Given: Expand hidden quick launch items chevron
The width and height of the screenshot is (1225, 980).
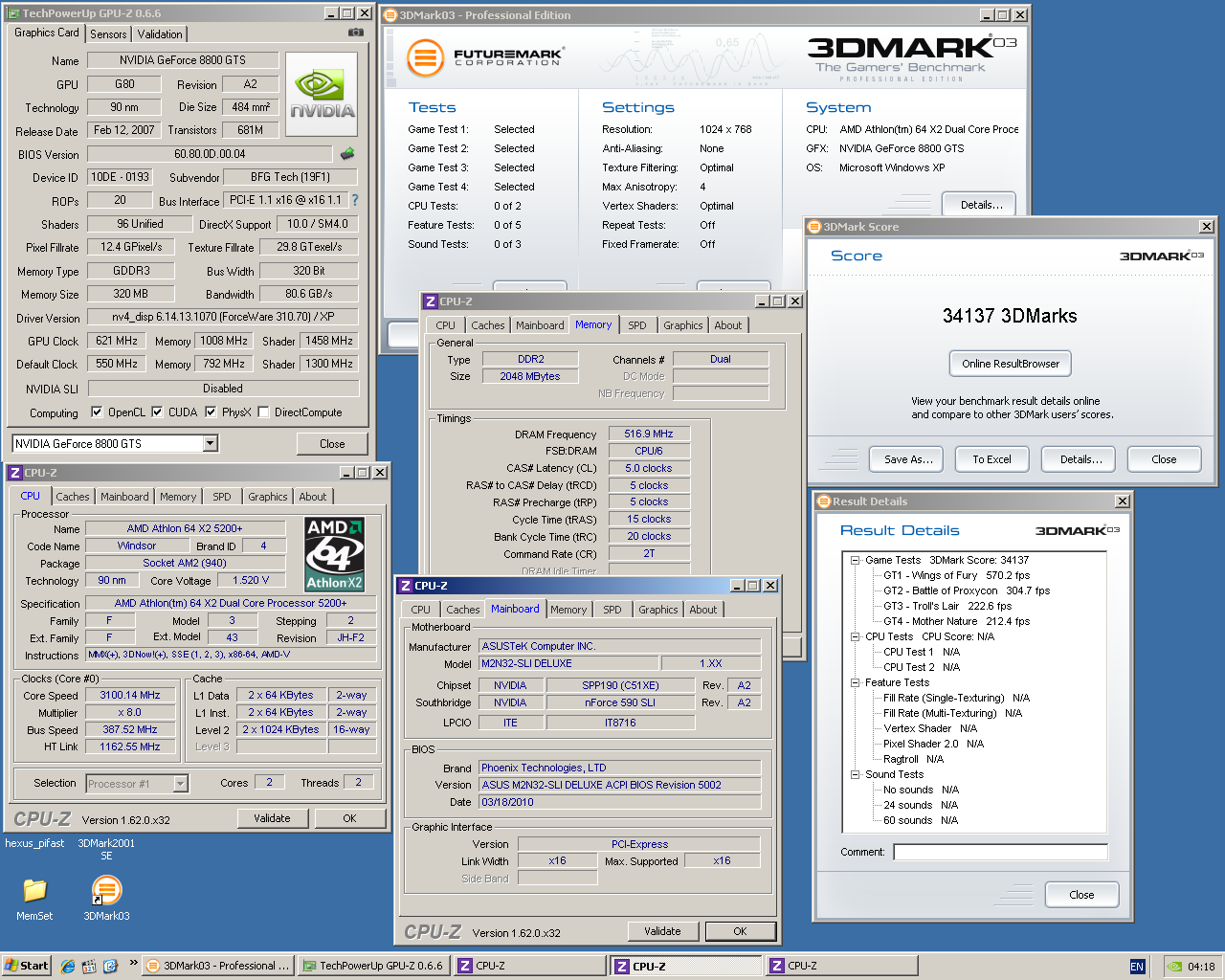Looking at the screenshot, I should [x=133, y=963].
